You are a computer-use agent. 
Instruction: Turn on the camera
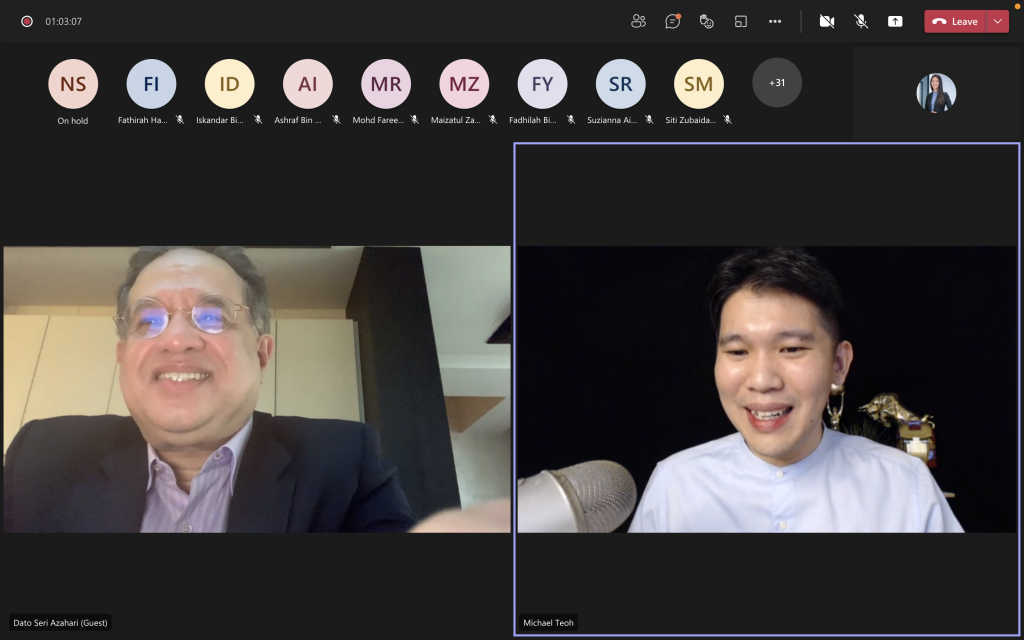coord(827,21)
